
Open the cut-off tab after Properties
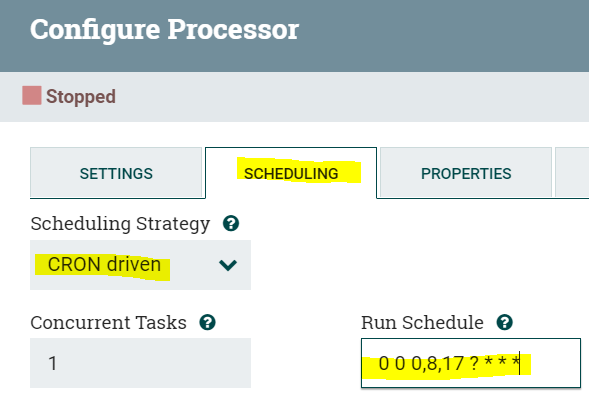point(572,173)
